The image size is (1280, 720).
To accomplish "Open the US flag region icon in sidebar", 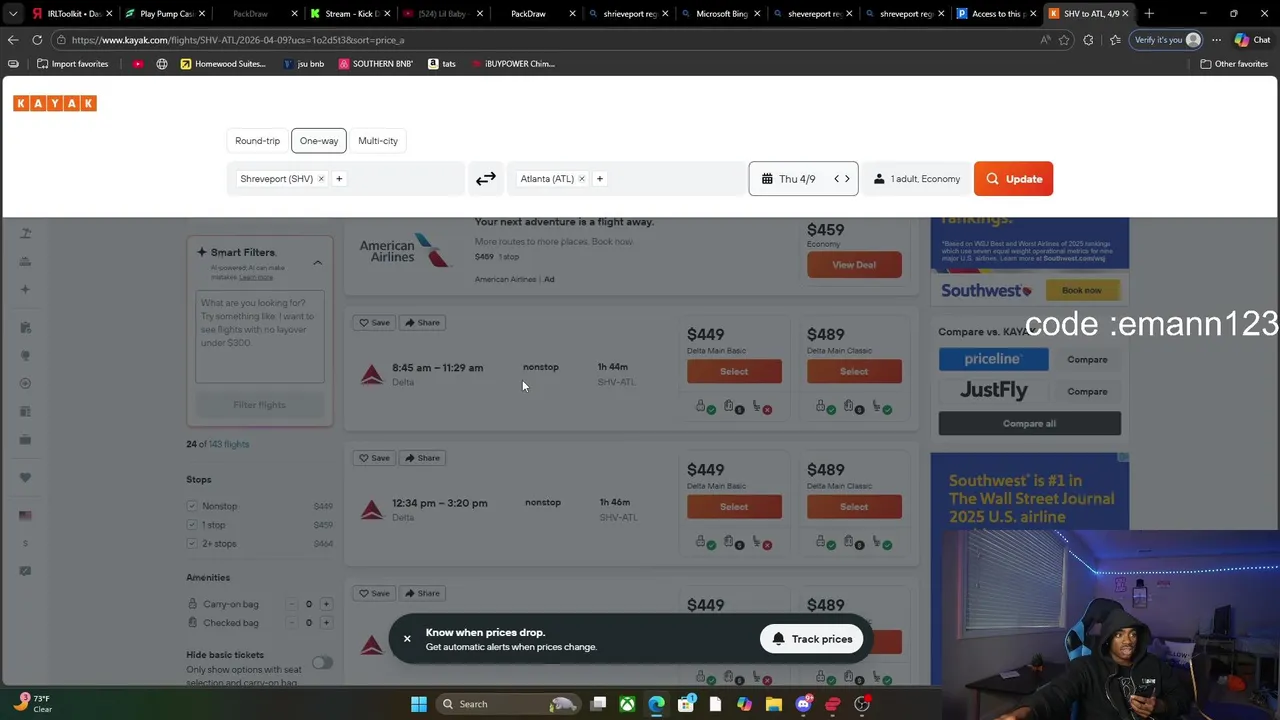I will pos(25,516).
